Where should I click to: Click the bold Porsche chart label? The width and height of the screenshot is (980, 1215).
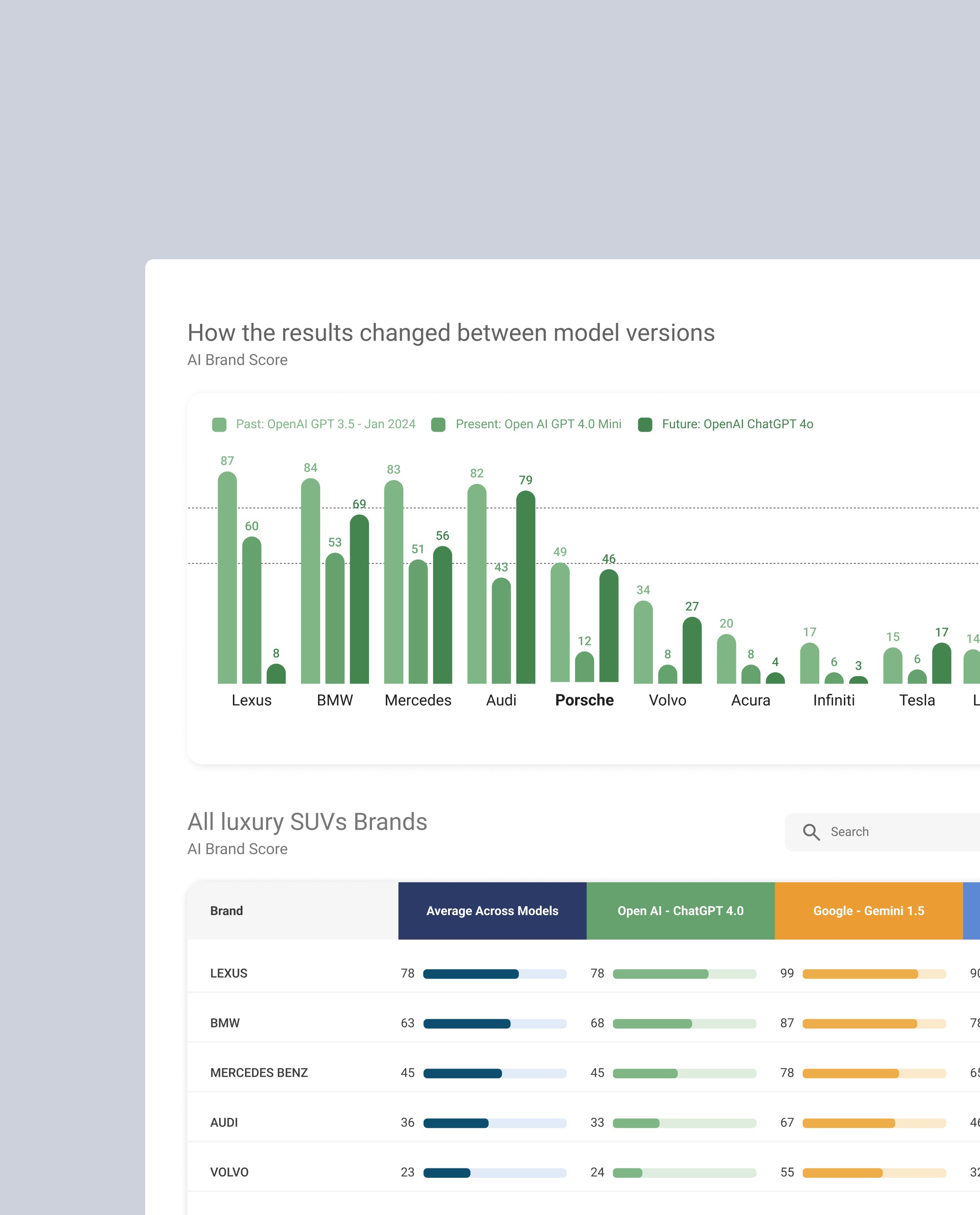click(584, 700)
